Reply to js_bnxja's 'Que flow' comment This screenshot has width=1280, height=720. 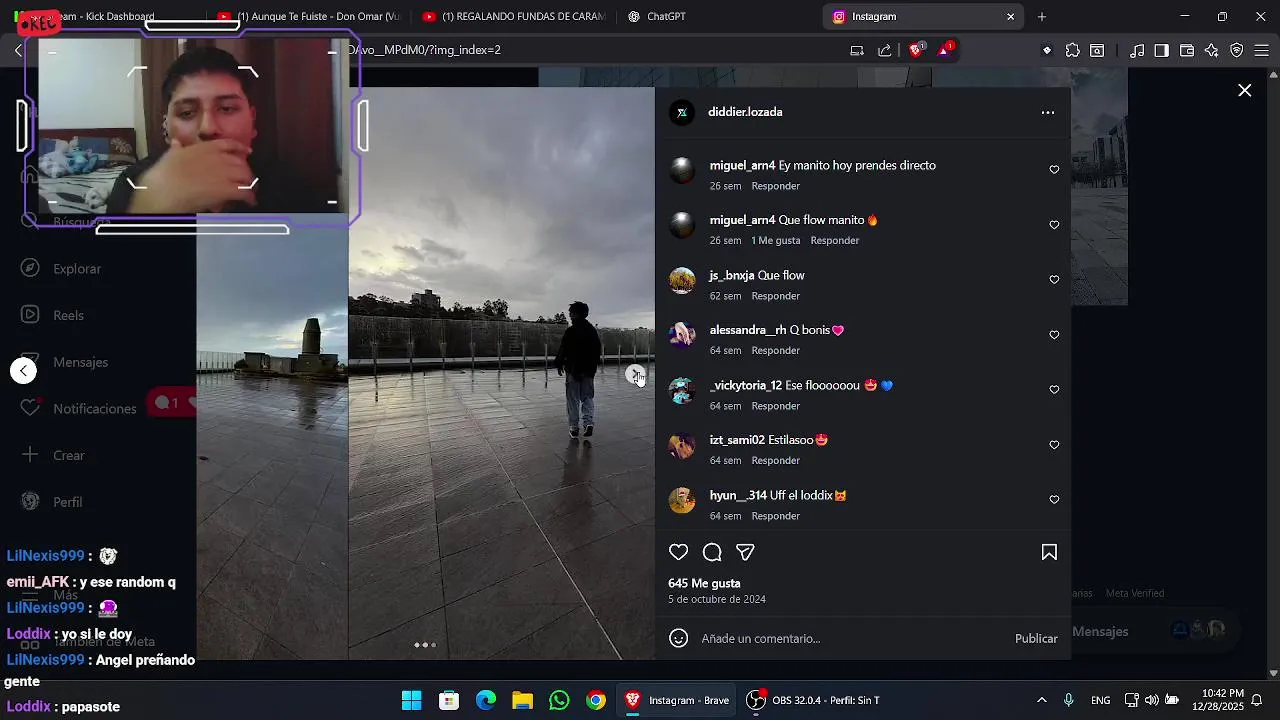coord(775,296)
